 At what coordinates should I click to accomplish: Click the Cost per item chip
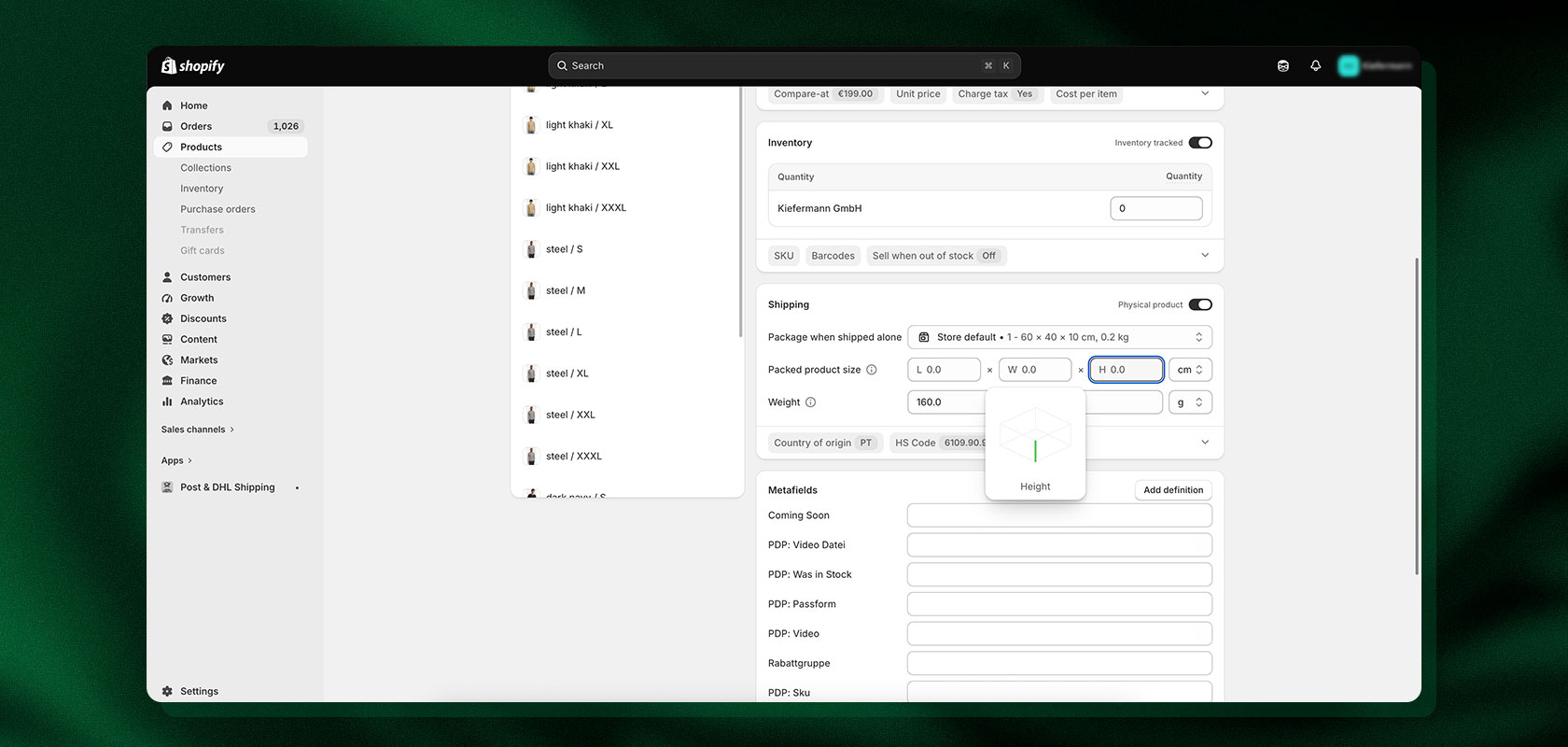pyautogui.click(x=1086, y=93)
